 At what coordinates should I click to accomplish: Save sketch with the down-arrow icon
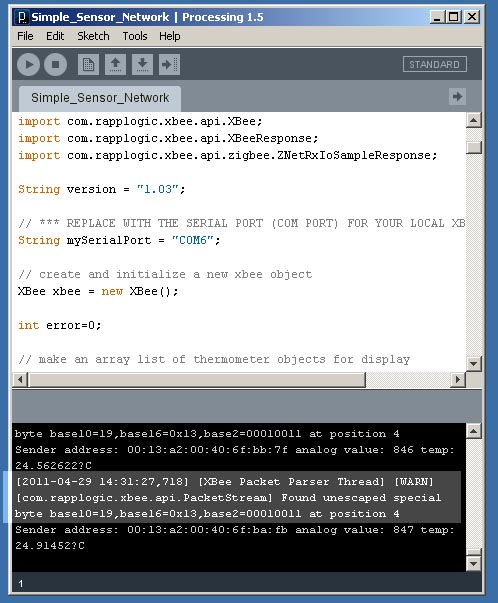[142, 64]
